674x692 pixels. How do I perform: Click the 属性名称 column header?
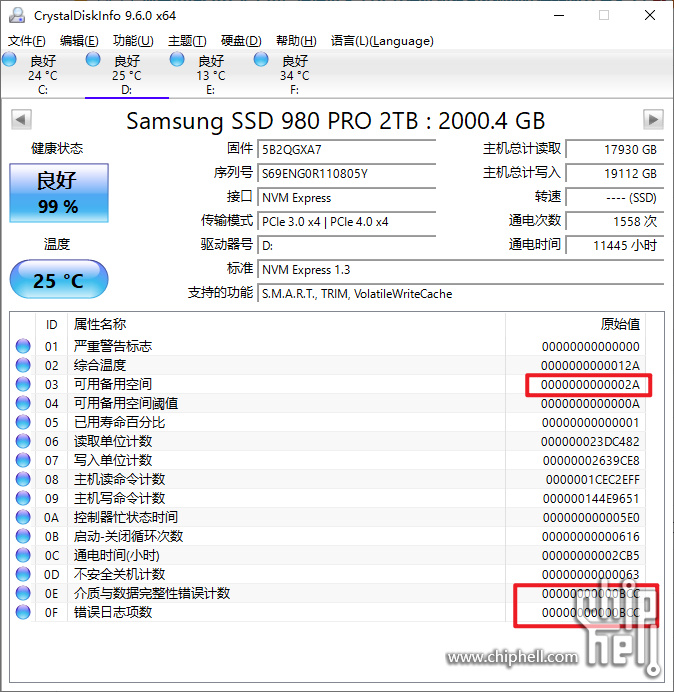286,324
